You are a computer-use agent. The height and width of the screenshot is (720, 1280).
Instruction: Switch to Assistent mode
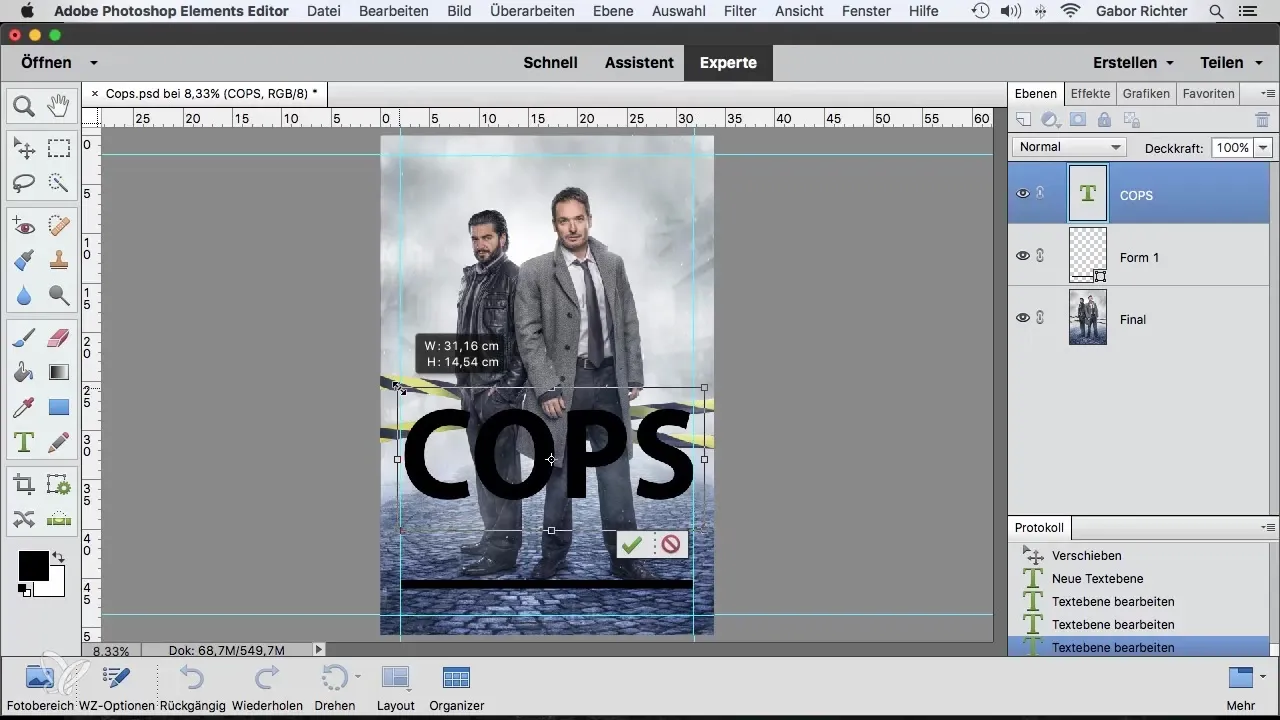[x=639, y=62]
